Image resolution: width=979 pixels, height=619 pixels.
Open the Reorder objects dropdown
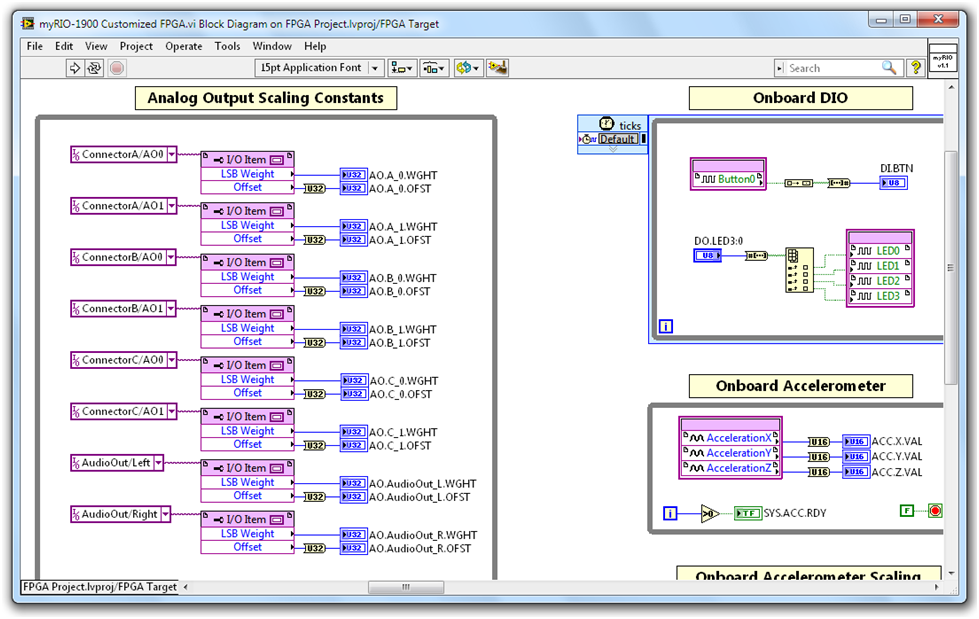[467, 68]
